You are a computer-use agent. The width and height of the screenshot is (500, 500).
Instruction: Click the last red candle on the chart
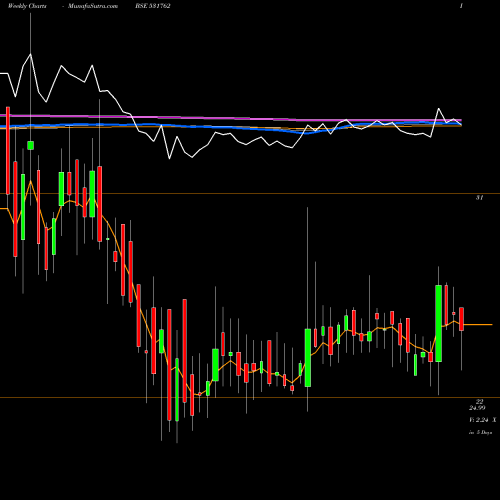[461, 319]
